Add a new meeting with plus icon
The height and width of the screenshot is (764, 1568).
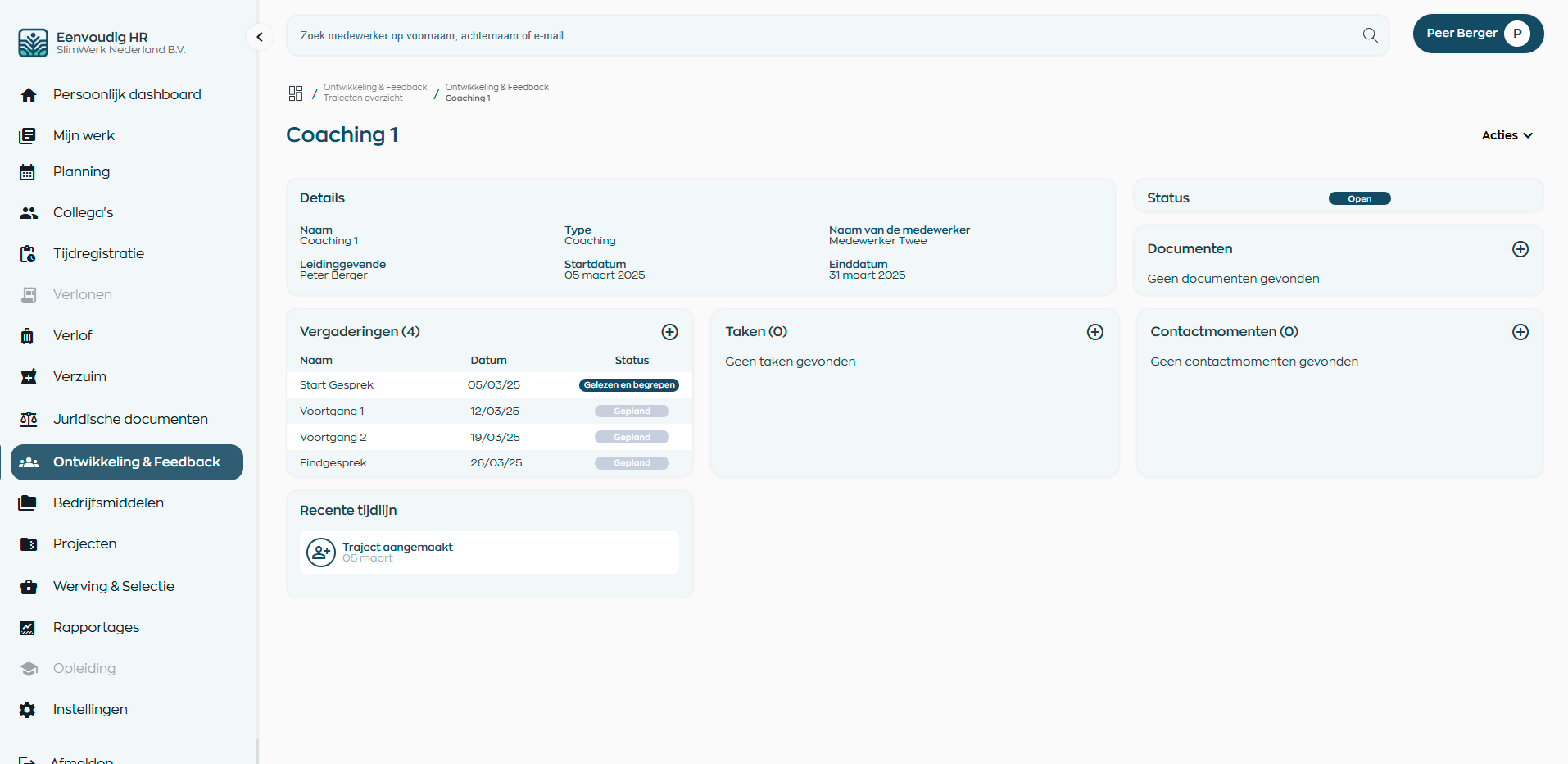pos(669,332)
